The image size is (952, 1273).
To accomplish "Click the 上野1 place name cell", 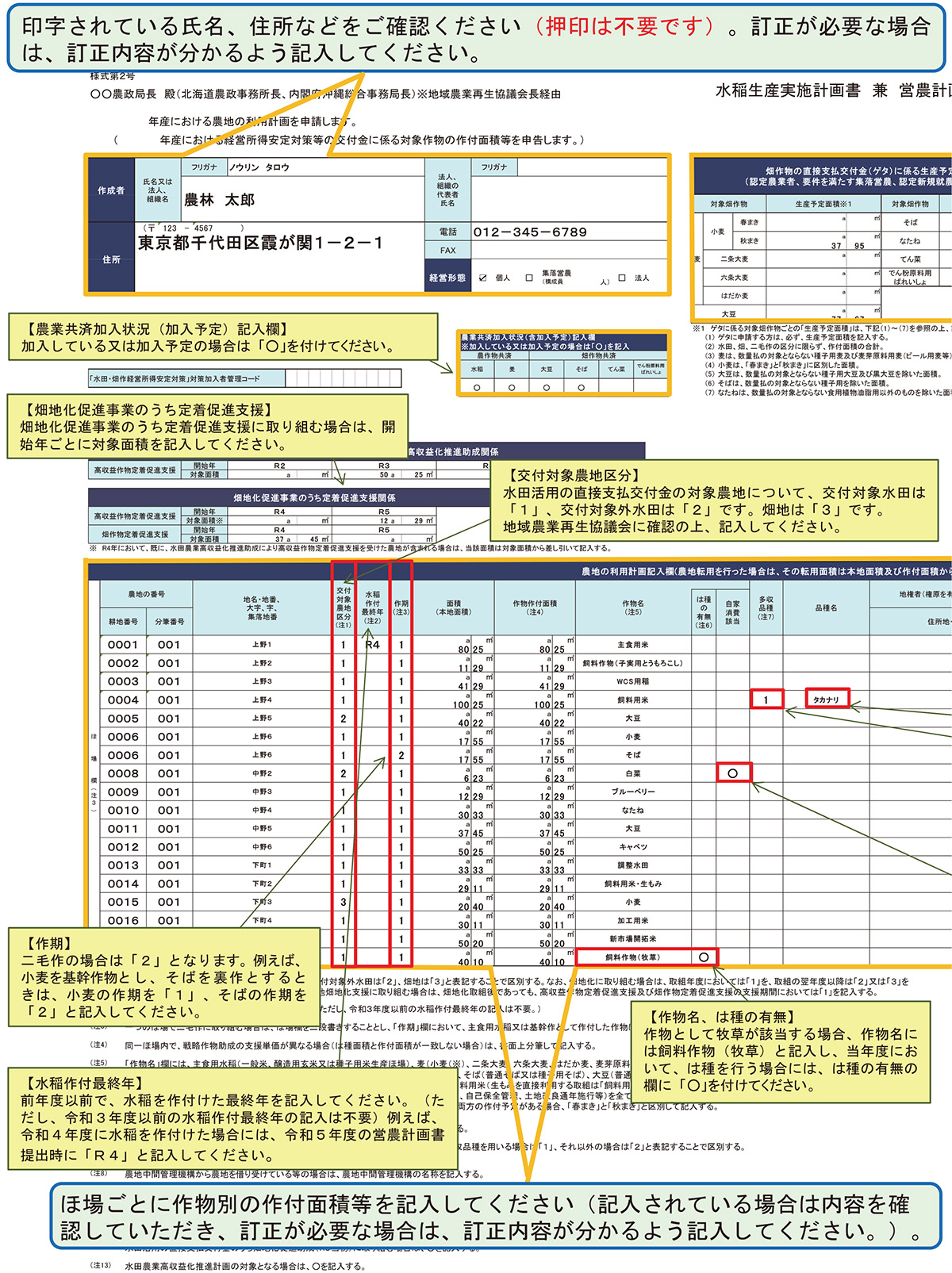I will 262,645.
